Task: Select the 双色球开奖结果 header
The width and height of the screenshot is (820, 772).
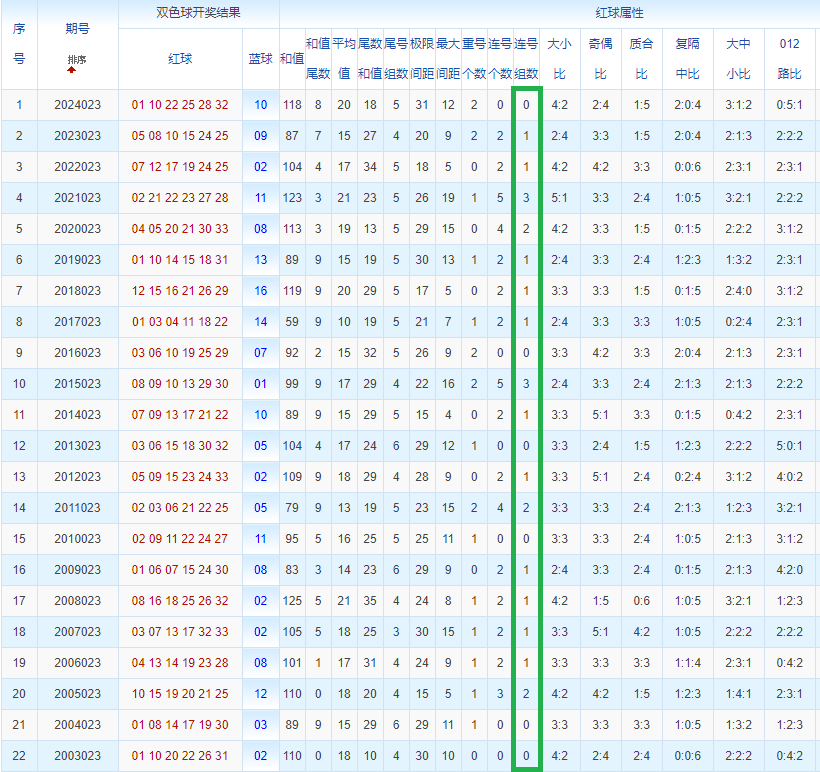Action: (198, 13)
